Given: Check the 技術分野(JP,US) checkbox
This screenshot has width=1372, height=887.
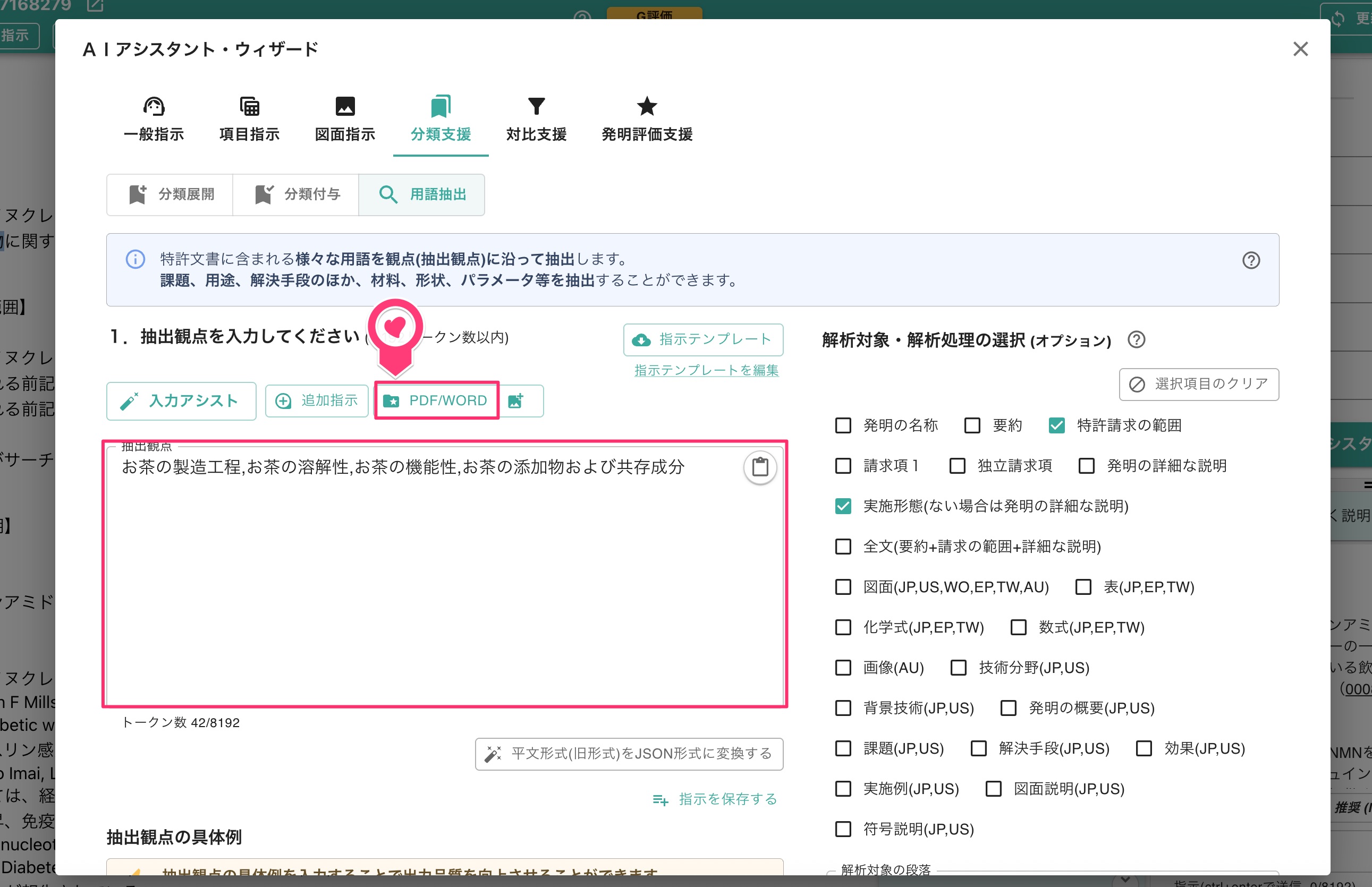Looking at the screenshot, I should point(958,668).
